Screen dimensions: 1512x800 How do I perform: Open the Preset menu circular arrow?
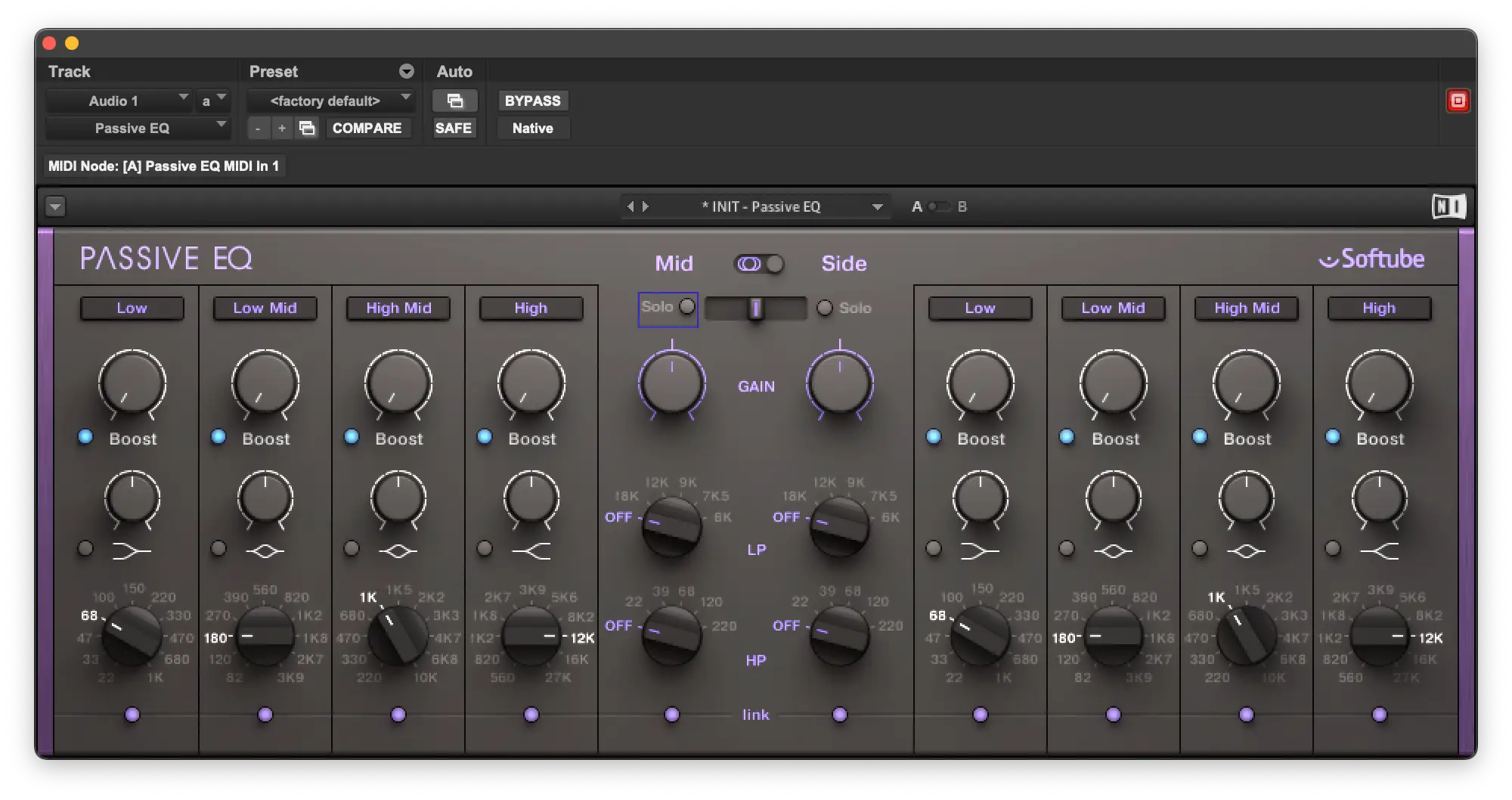407,71
